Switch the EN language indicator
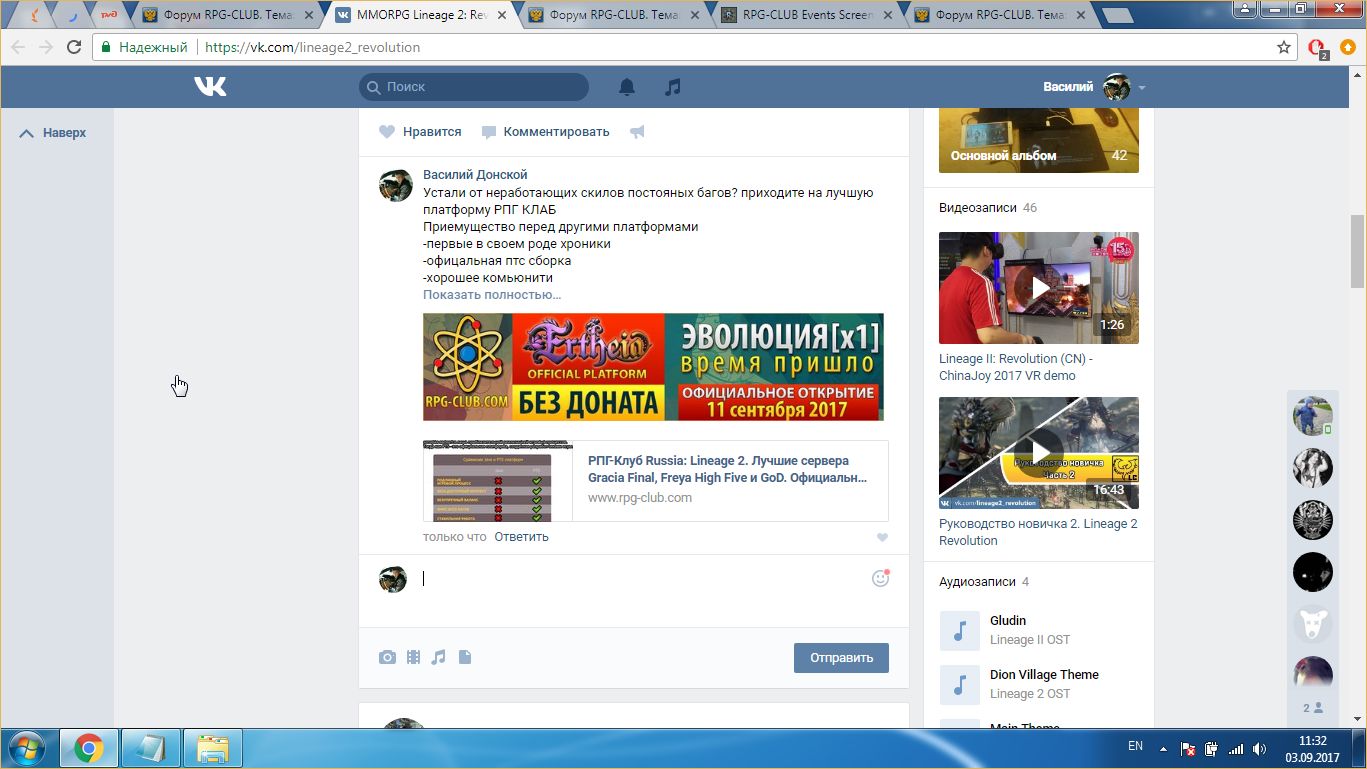1367x769 pixels. pos(1135,746)
